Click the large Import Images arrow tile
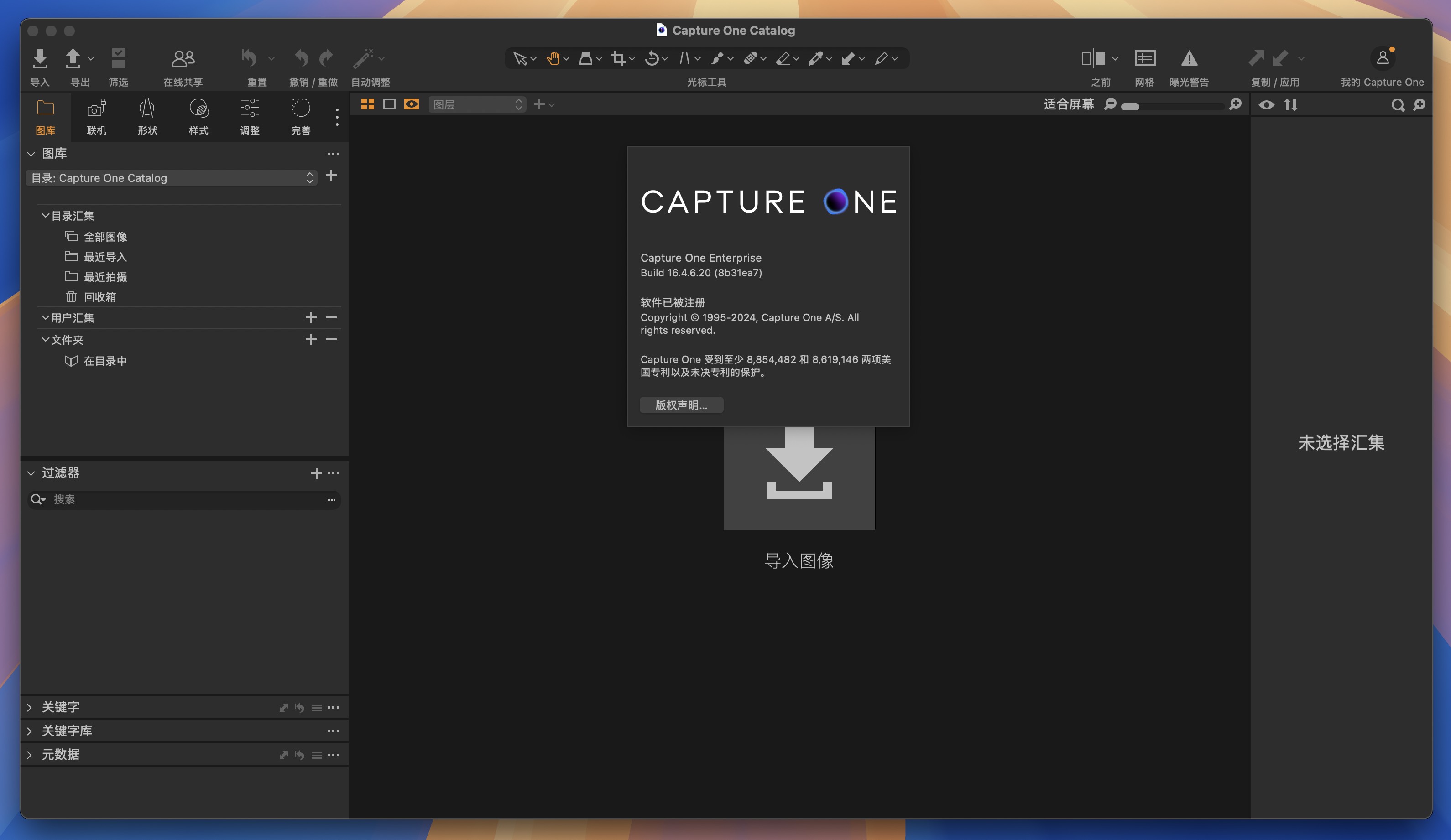Screen dimensions: 1451x840 tap(799, 478)
